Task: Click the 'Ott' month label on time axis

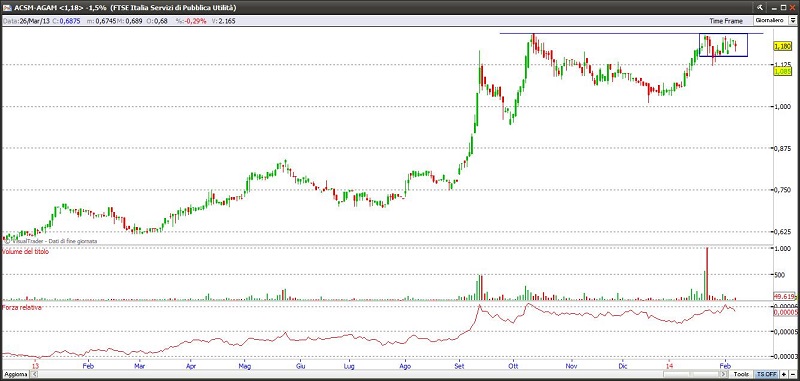Action: [512, 366]
